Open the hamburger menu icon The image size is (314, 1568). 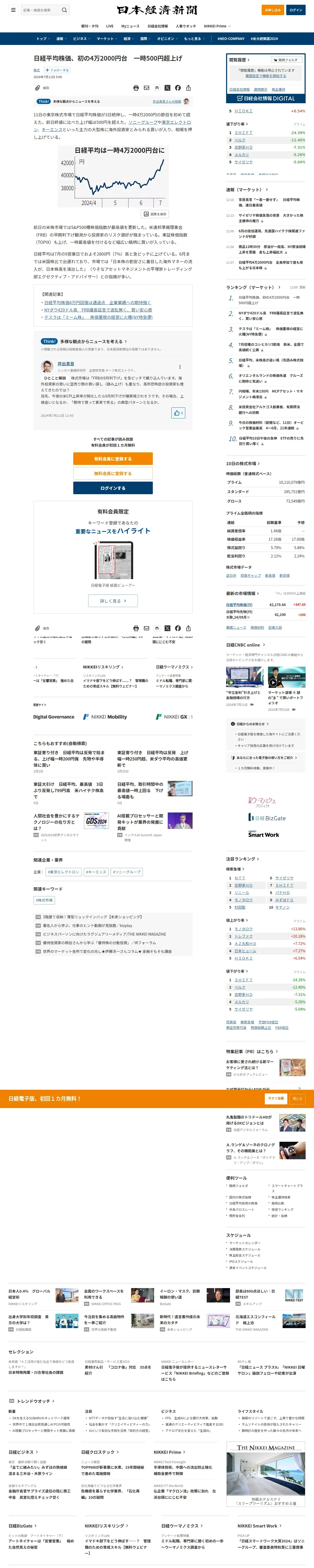[13, 10]
